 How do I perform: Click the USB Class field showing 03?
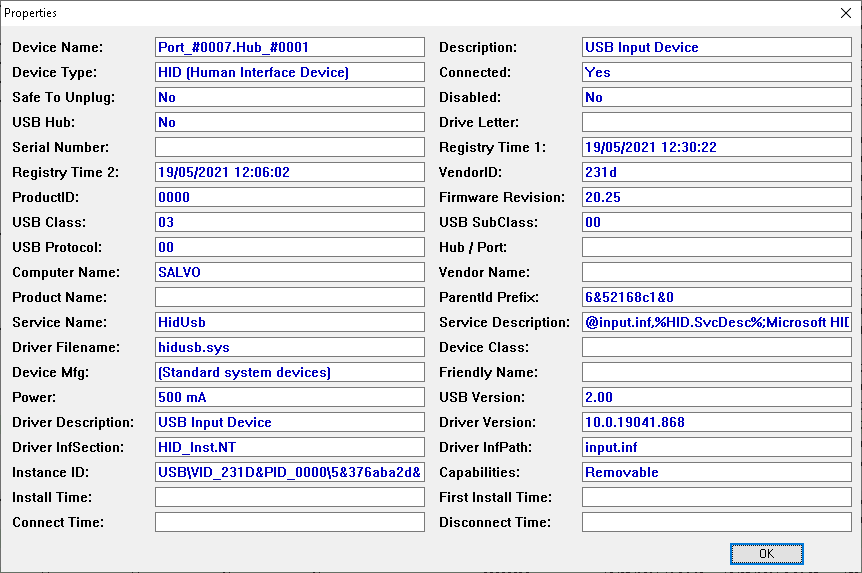pyautogui.click(x=290, y=222)
